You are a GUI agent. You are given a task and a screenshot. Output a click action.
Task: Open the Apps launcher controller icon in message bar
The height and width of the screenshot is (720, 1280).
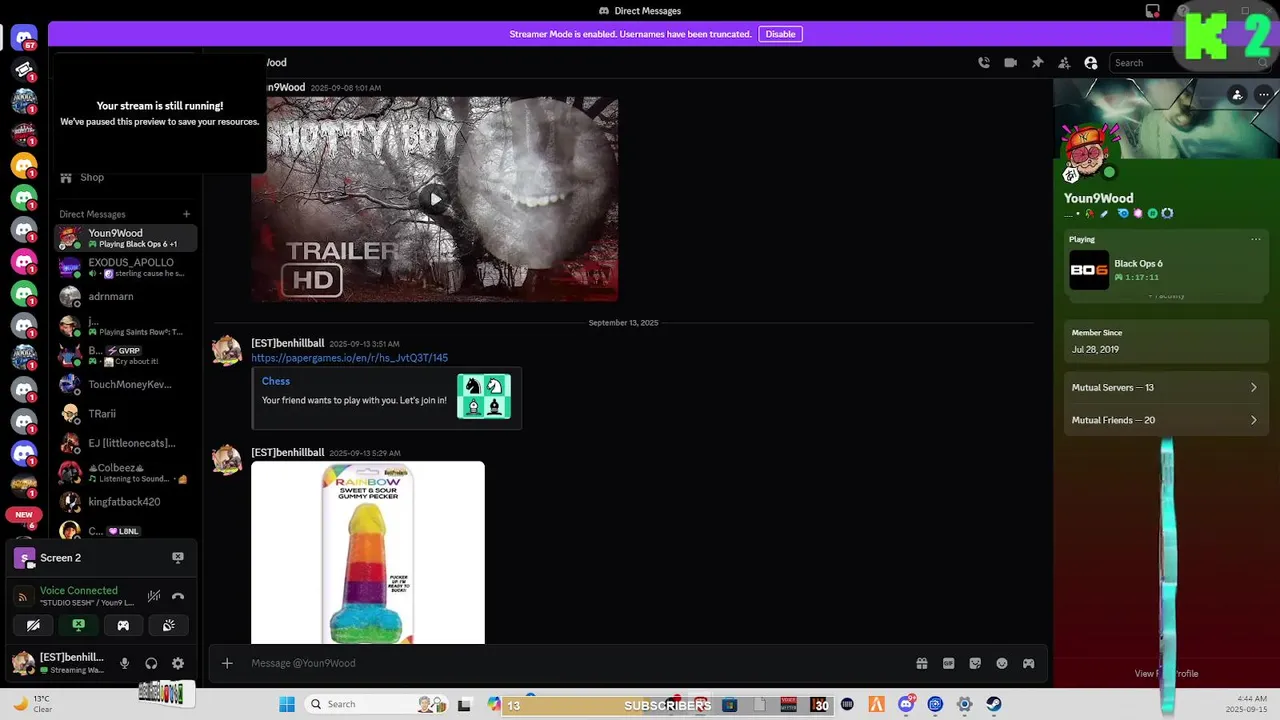1028,663
